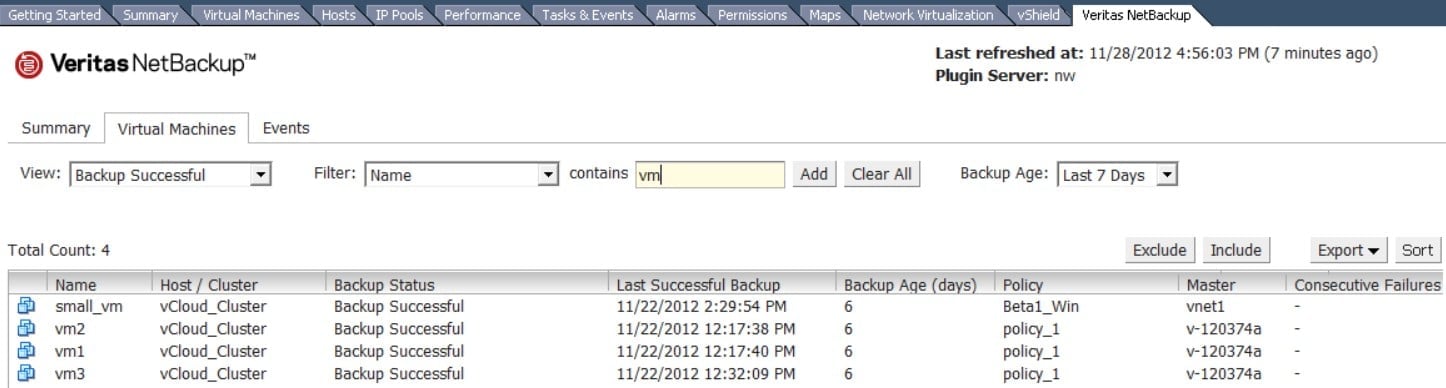This screenshot has height=388, width=1446.
Task: Click the Add filter button
Action: (x=814, y=174)
